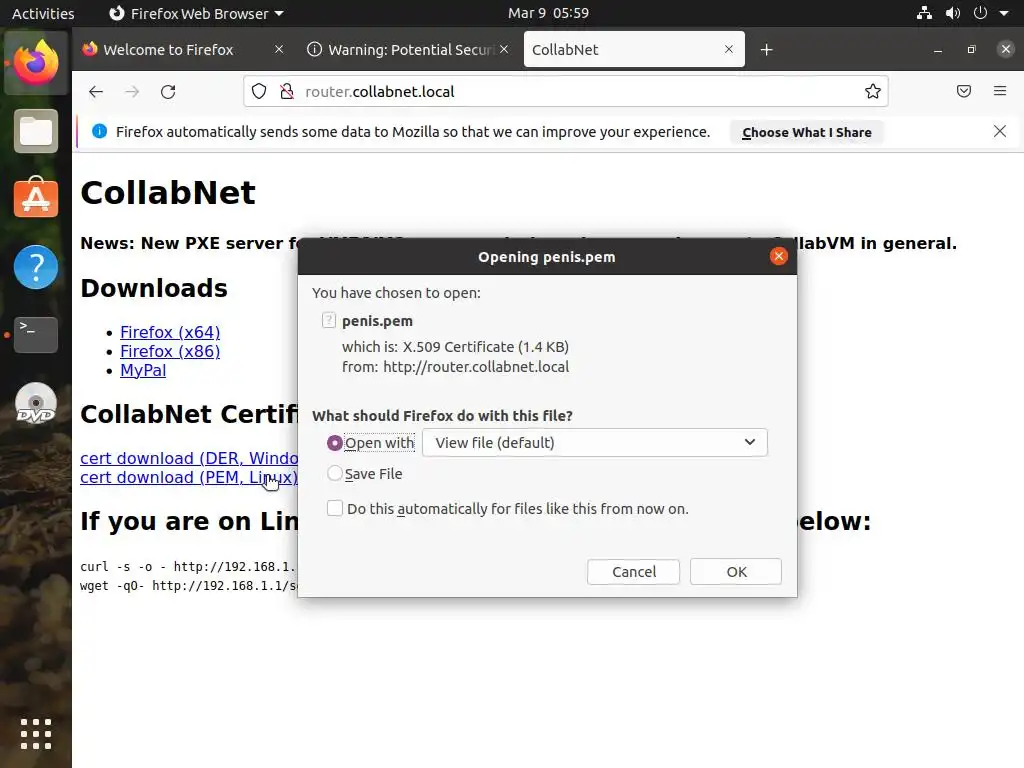Close the Opening penis.pem dialog
Screen dimensions: 1024x768
tap(778, 256)
